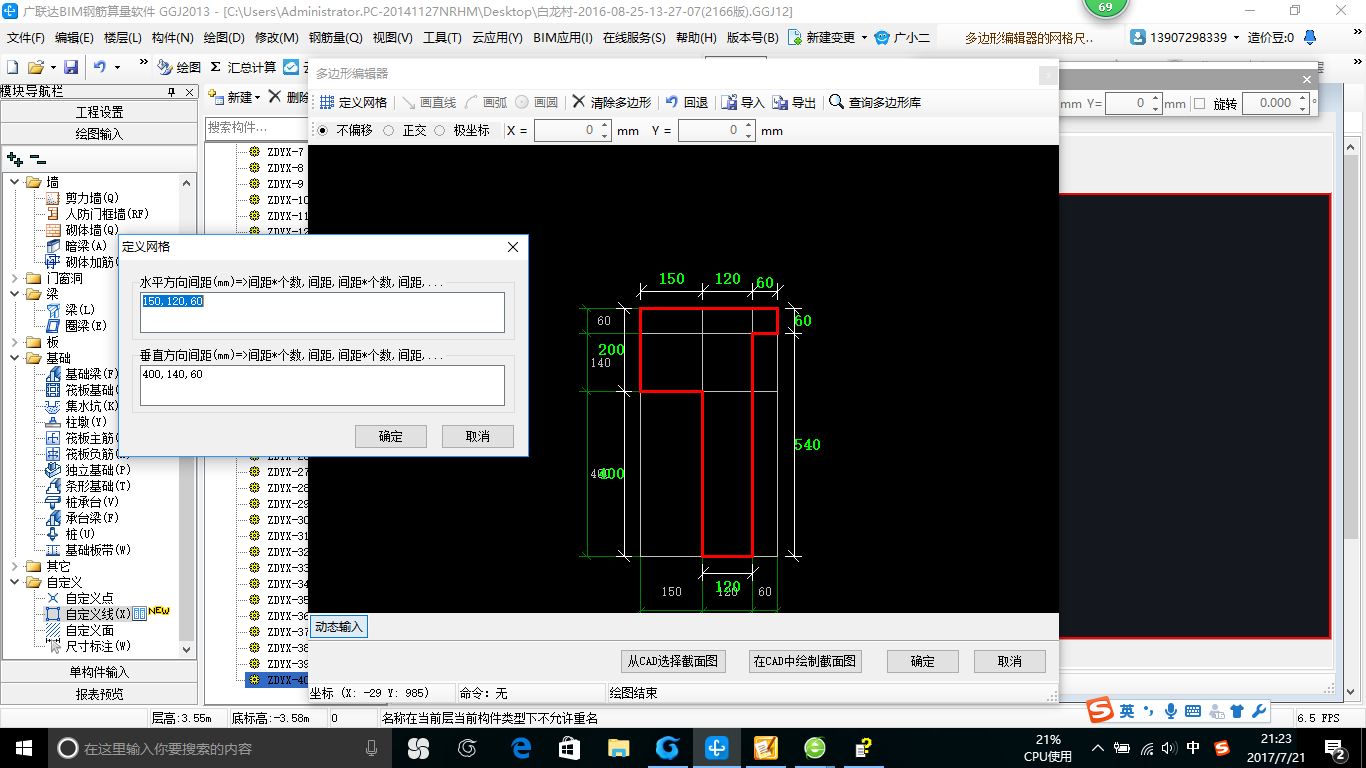Viewport: 1366px width, 768px height.
Task: Select 独立基础(P) tree item
Action: [98, 470]
